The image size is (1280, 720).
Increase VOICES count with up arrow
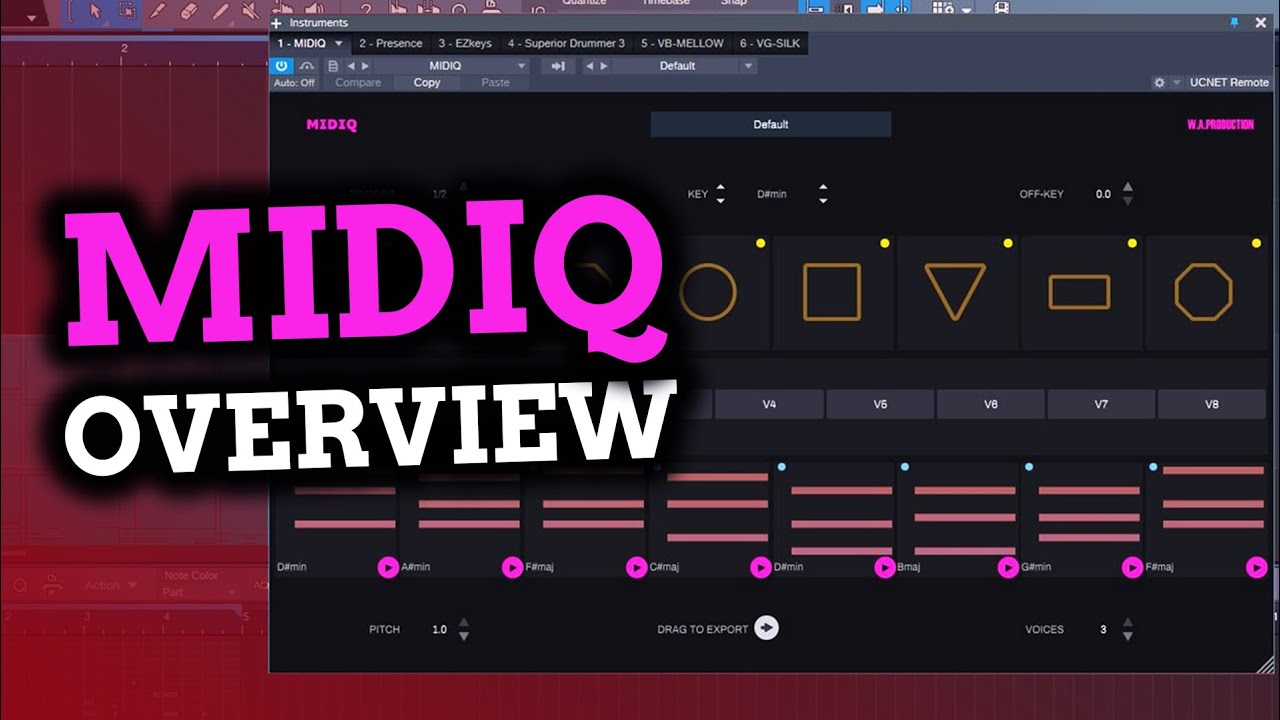point(1128,623)
